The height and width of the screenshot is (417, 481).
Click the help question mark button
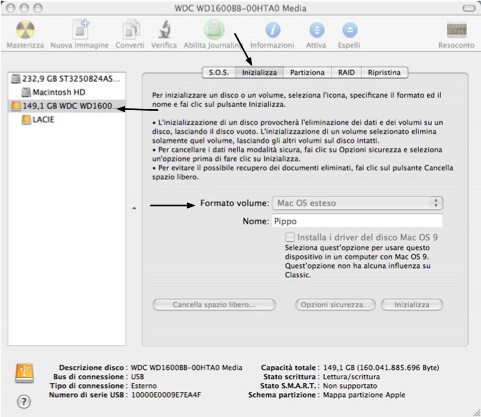pos(23,402)
